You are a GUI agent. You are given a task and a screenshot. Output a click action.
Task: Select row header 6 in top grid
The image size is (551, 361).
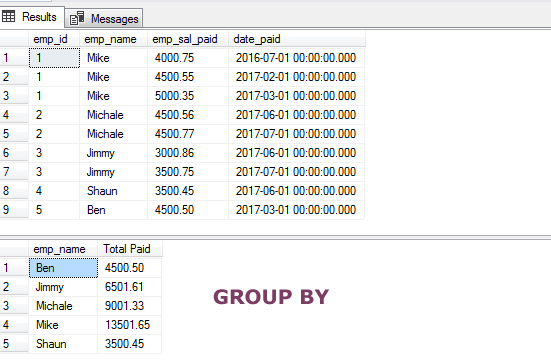click(x=14, y=153)
